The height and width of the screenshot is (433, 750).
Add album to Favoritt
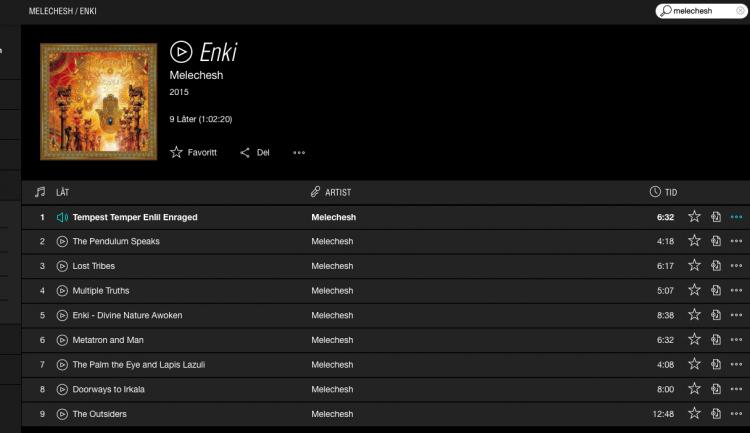point(193,152)
